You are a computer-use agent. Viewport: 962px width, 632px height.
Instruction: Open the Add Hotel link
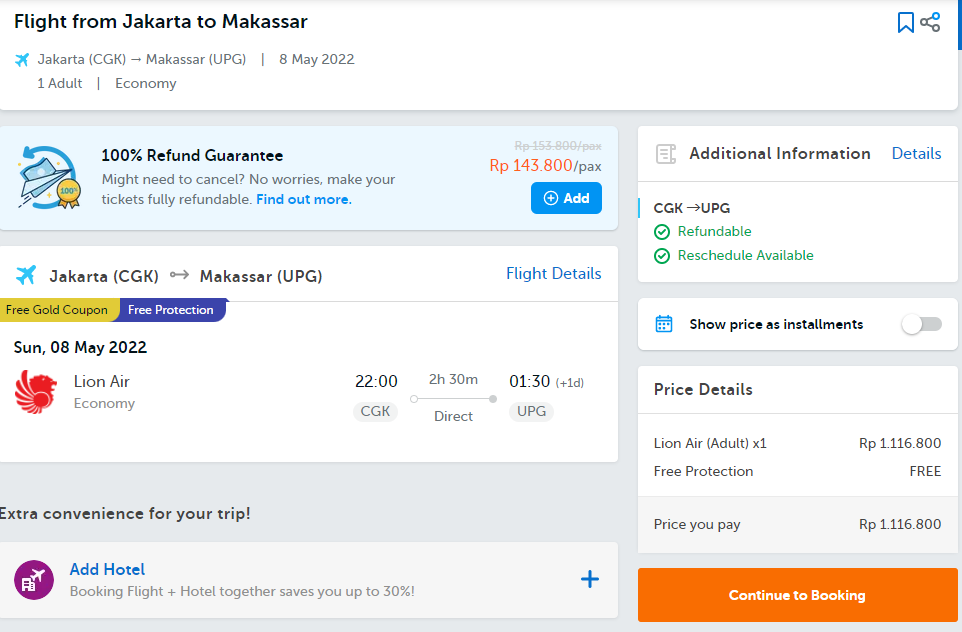(x=107, y=570)
